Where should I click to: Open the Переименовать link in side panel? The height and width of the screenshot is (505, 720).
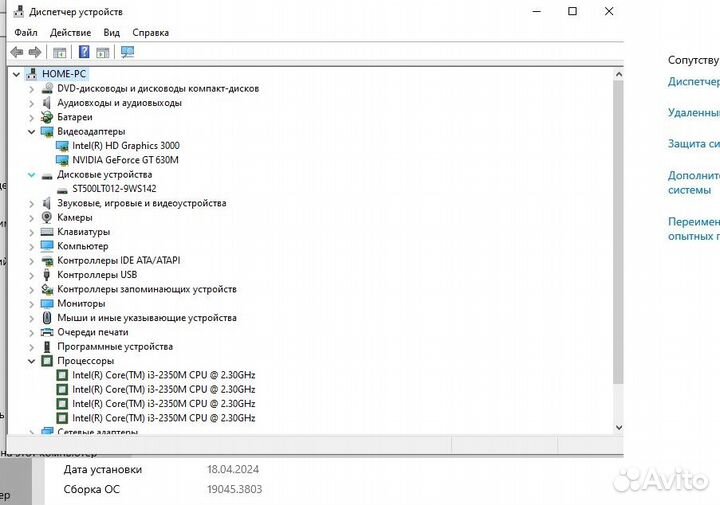tap(694, 229)
